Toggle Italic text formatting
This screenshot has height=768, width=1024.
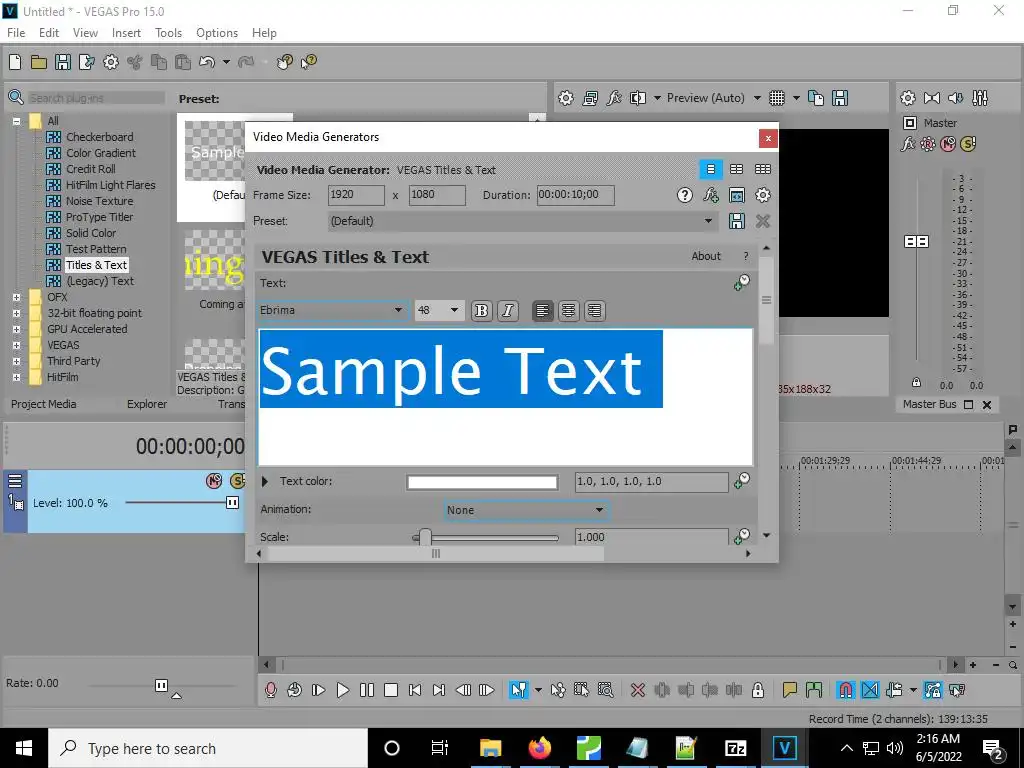pyautogui.click(x=507, y=311)
